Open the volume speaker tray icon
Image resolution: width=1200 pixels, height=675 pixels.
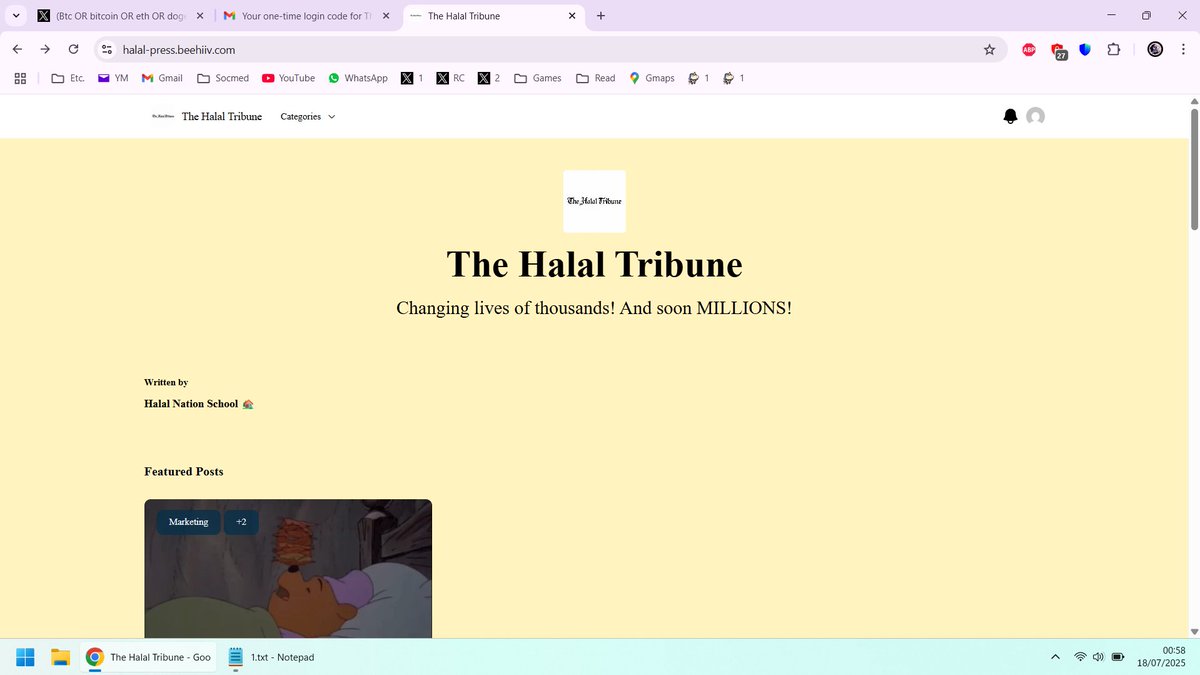coord(1098,657)
